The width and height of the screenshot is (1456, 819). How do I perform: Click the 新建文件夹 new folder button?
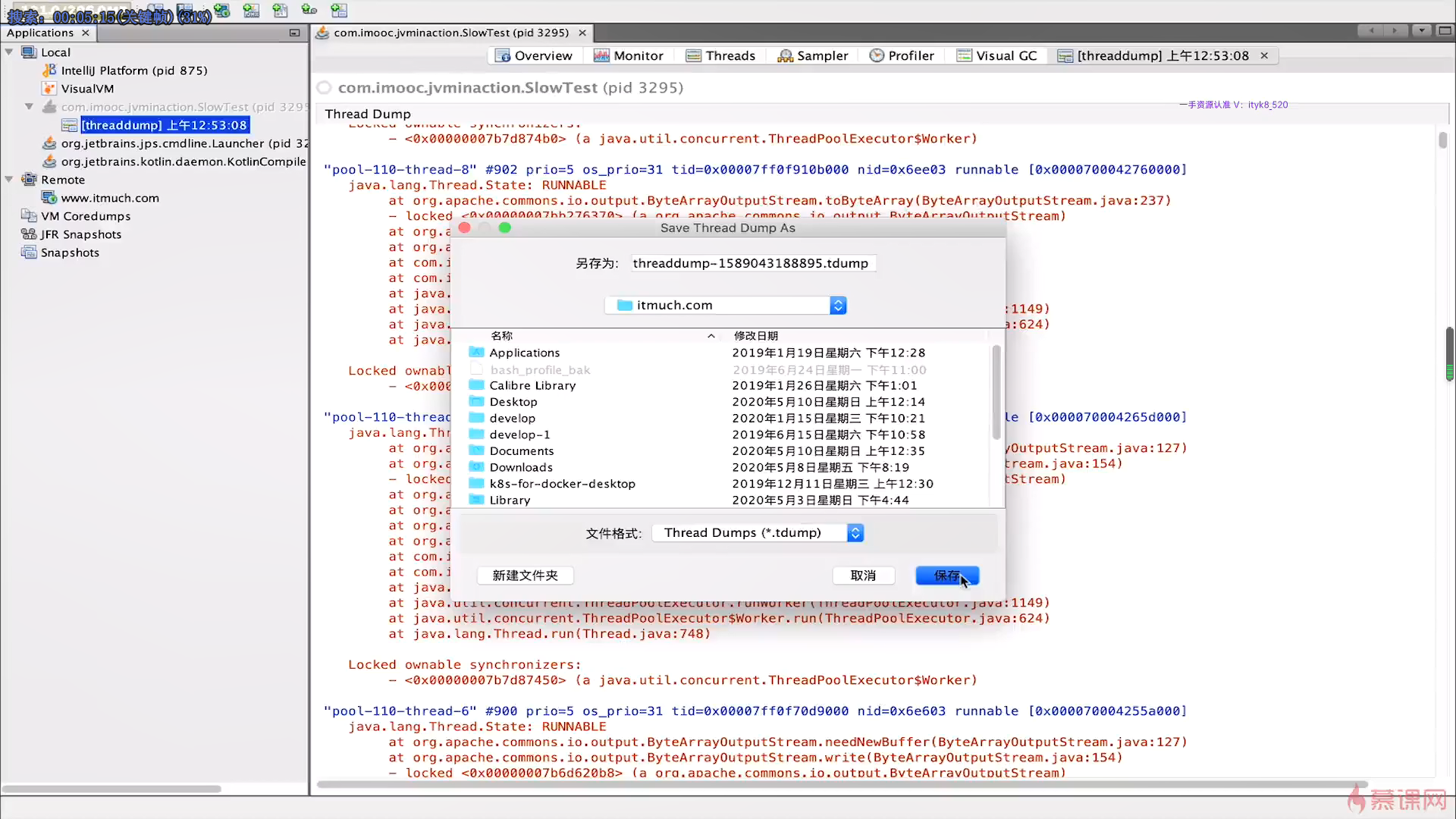pyautogui.click(x=525, y=576)
